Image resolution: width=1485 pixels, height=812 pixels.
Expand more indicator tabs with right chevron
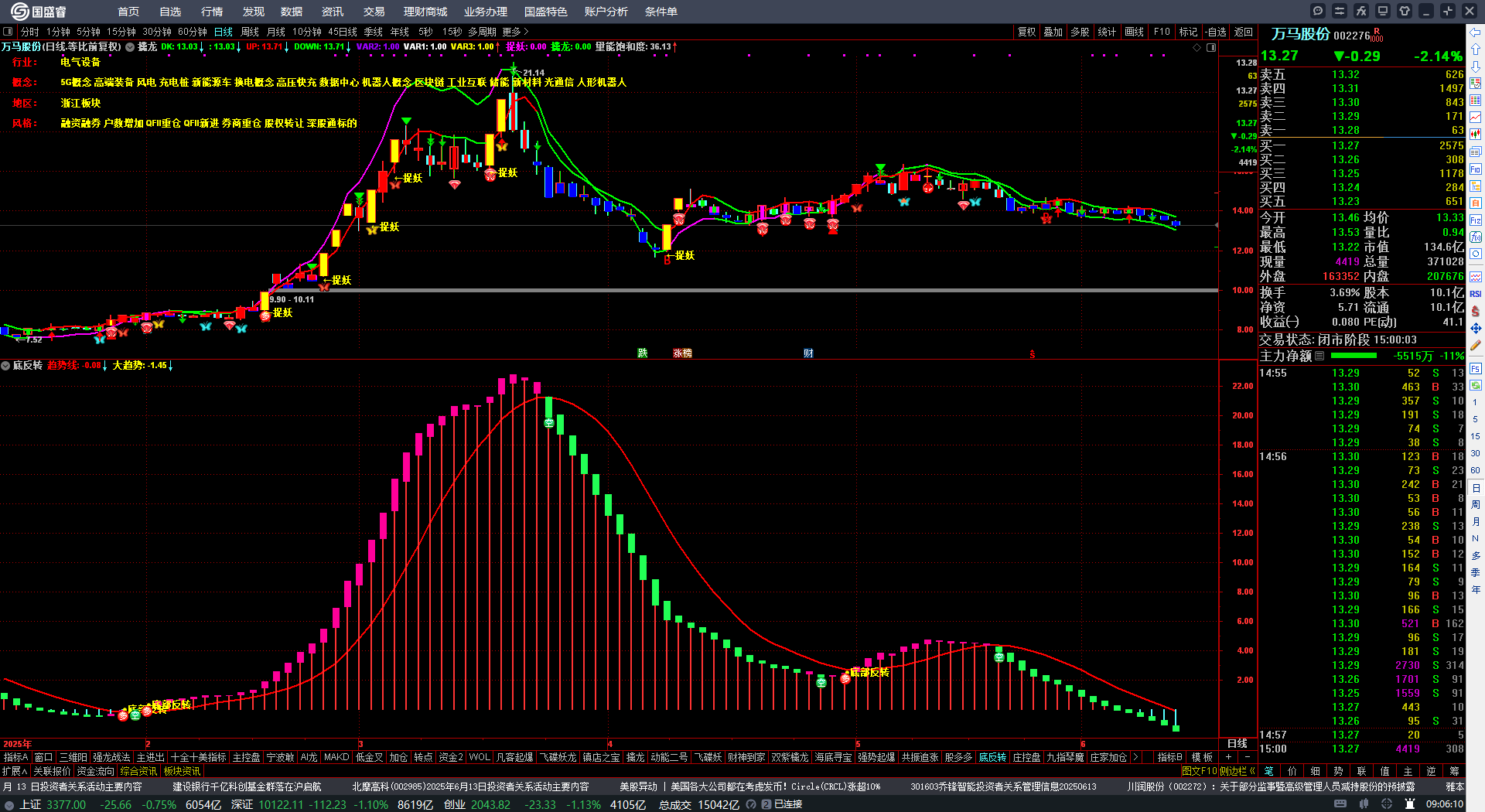point(1135,757)
